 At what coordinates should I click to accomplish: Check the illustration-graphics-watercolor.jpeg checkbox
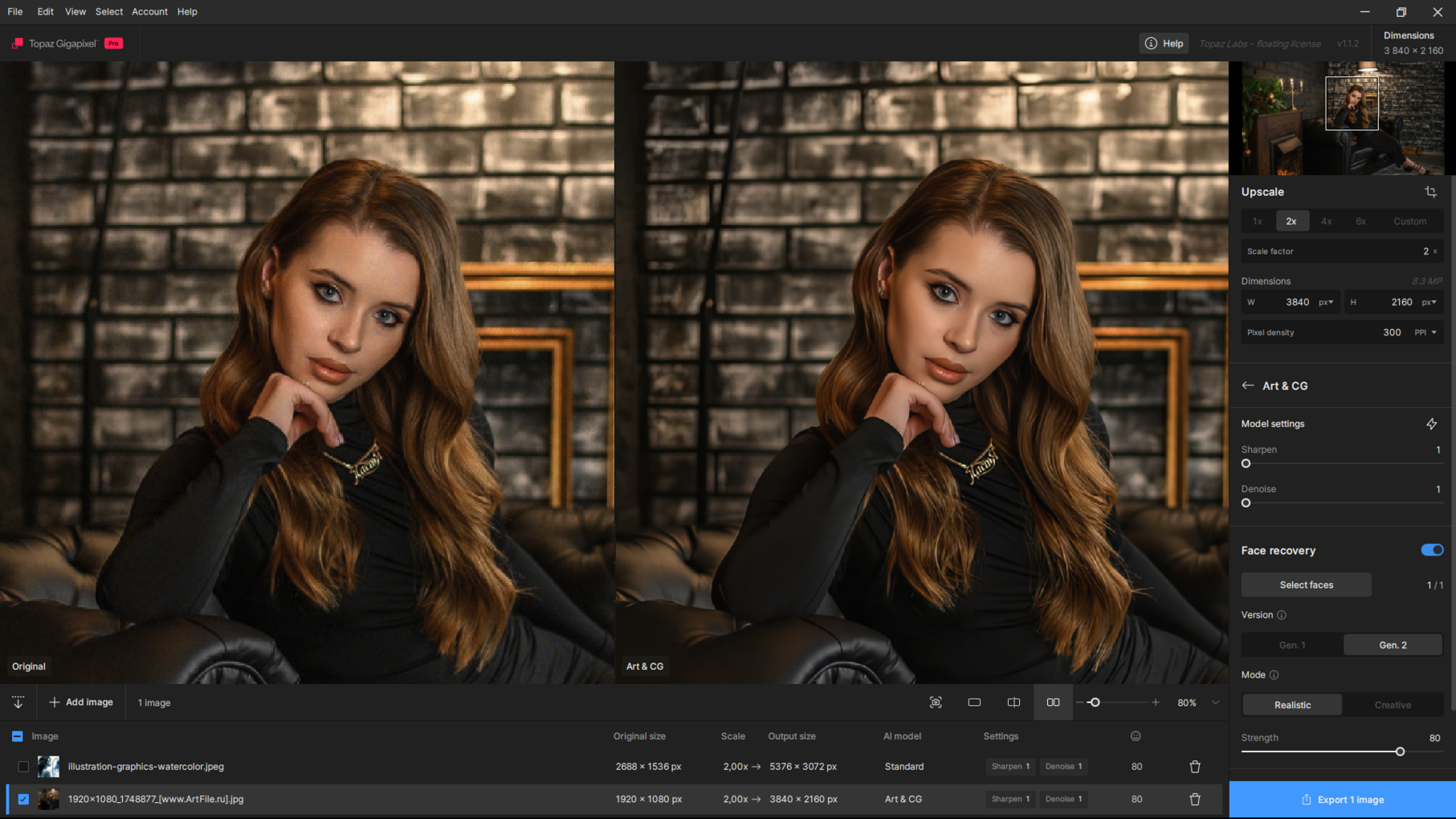pos(23,767)
